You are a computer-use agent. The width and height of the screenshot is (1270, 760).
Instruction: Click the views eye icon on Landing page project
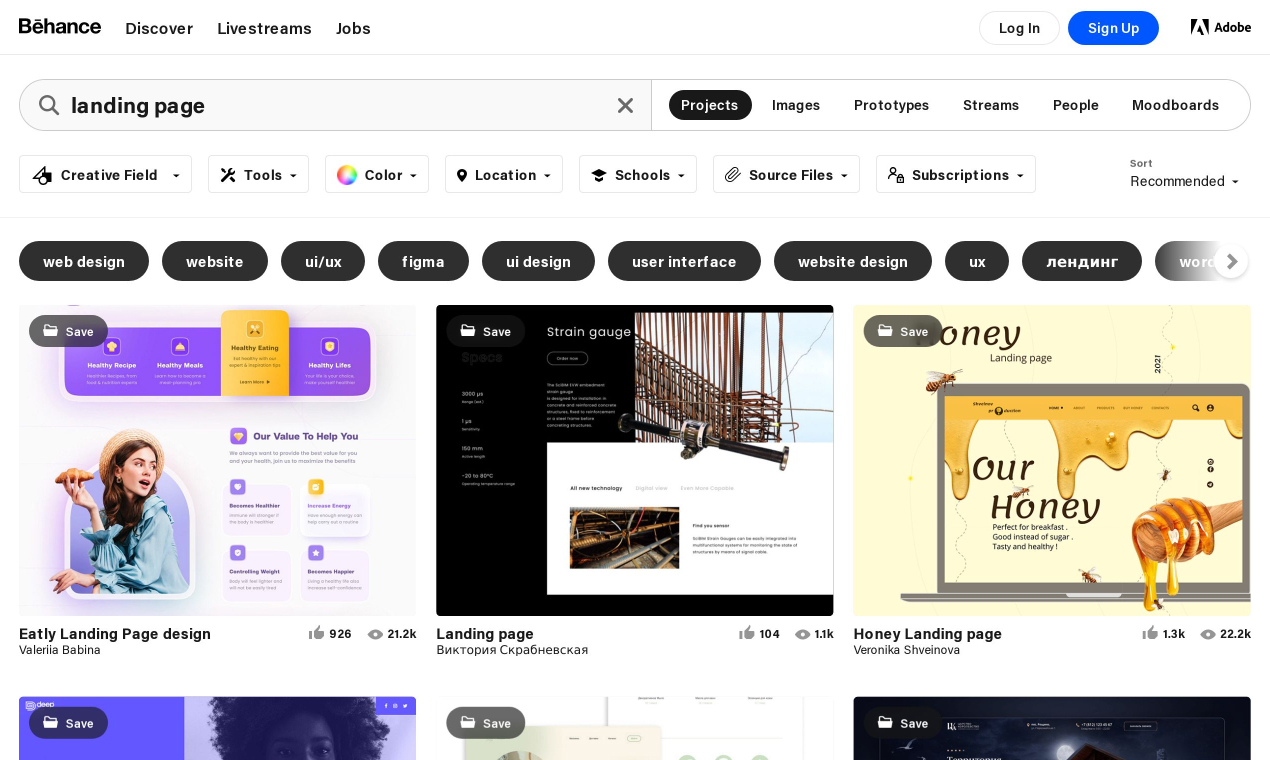(x=802, y=634)
